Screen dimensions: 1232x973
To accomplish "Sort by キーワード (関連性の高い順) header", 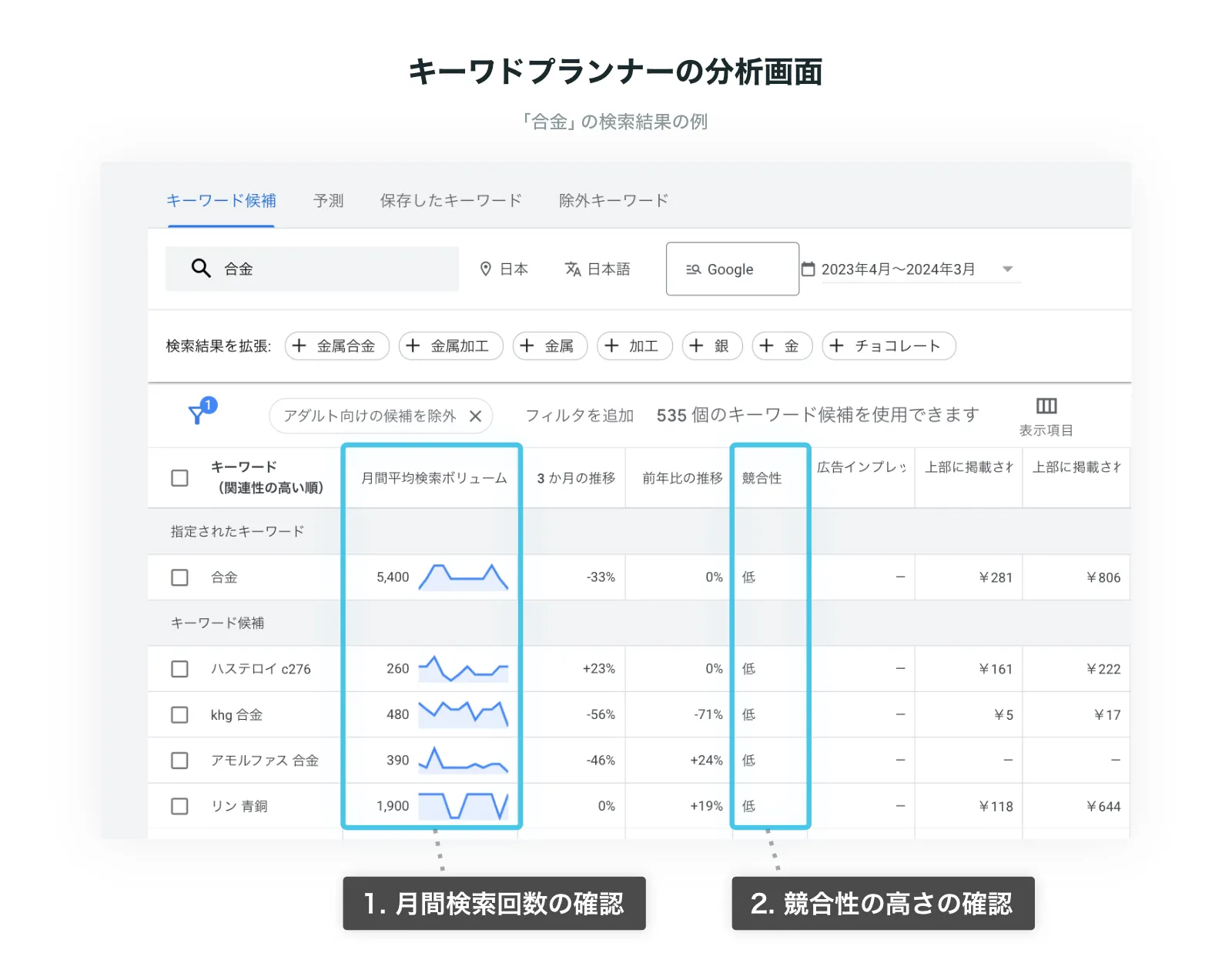I will pyautogui.click(x=266, y=477).
